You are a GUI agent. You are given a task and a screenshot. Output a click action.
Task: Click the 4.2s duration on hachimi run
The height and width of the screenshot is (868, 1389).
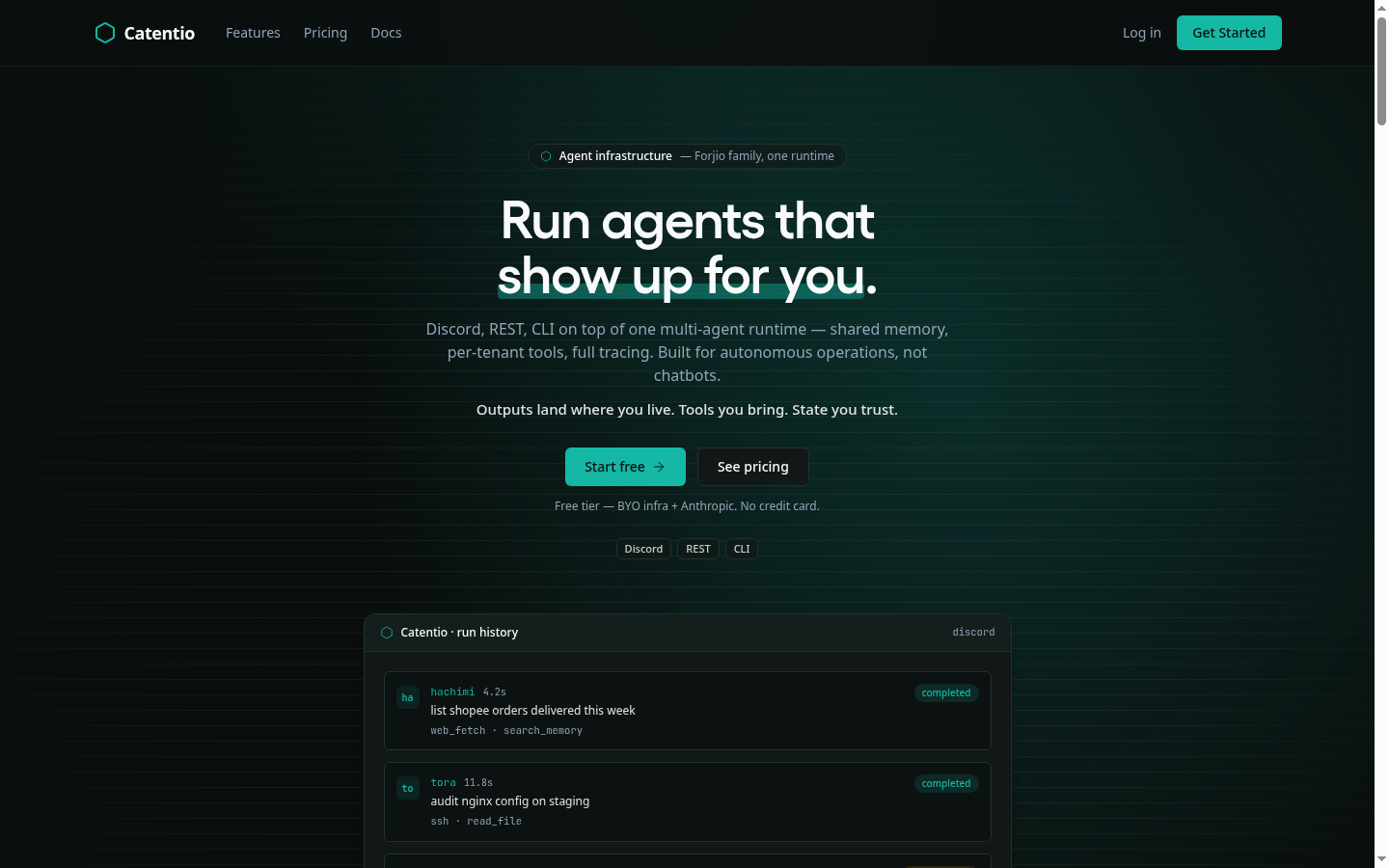494,692
